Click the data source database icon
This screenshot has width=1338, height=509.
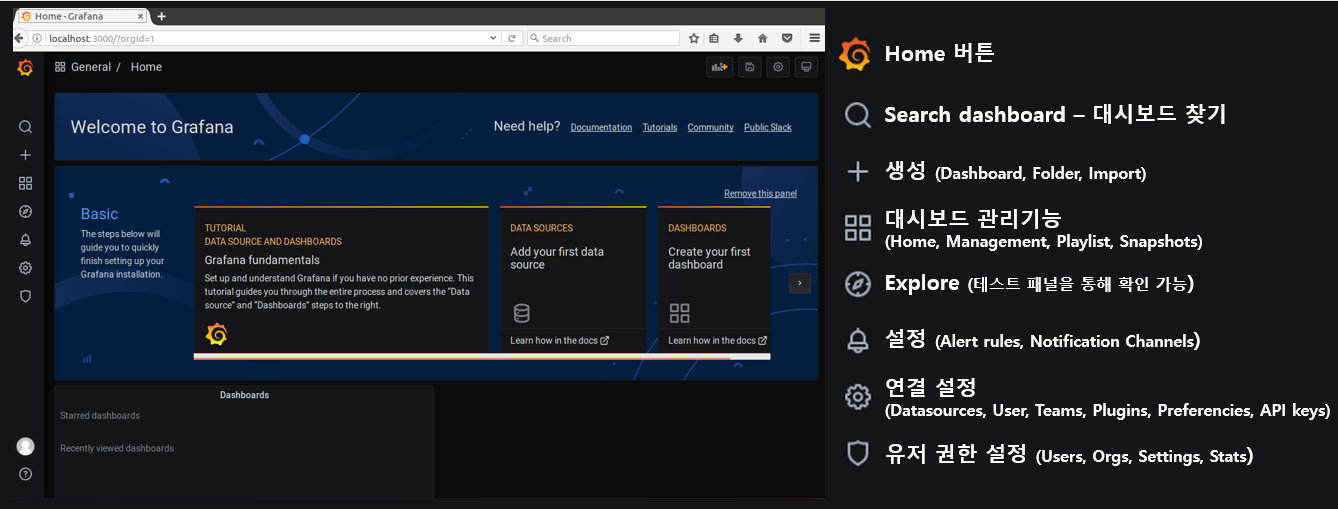pyautogui.click(x=521, y=313)
